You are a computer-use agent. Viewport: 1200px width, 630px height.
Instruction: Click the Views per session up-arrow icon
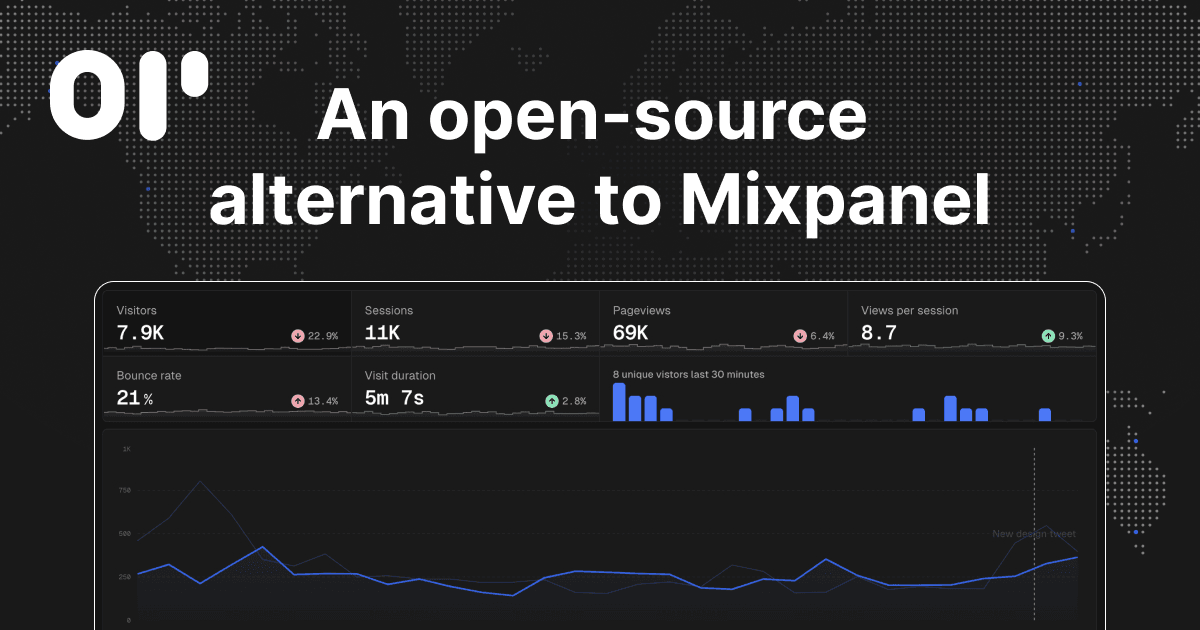point(1048,336)
